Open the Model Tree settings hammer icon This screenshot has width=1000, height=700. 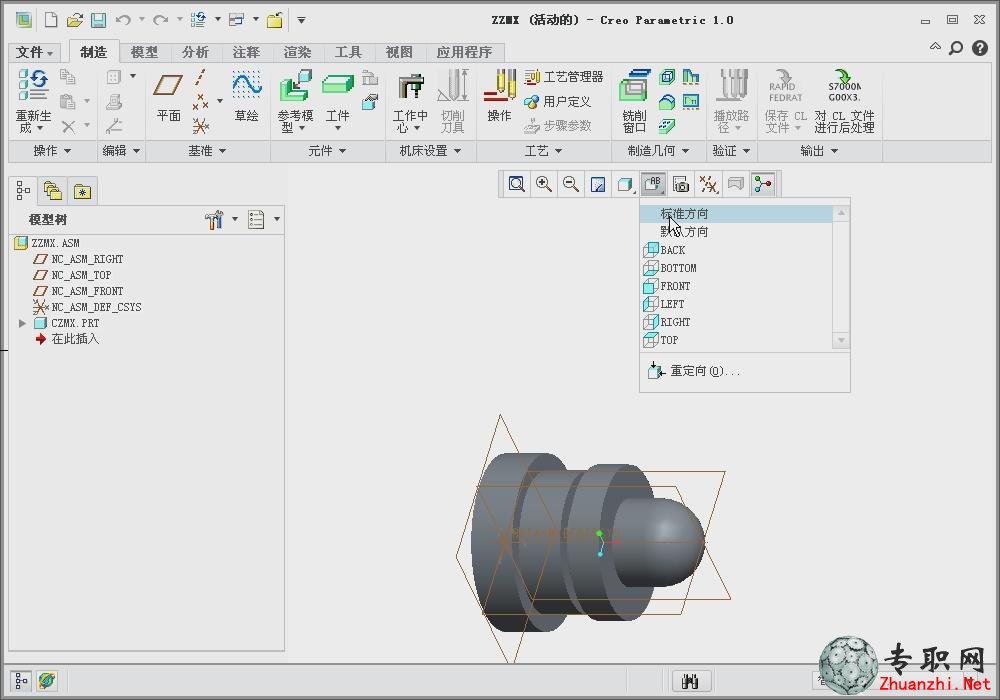click(x=214, y=219)
